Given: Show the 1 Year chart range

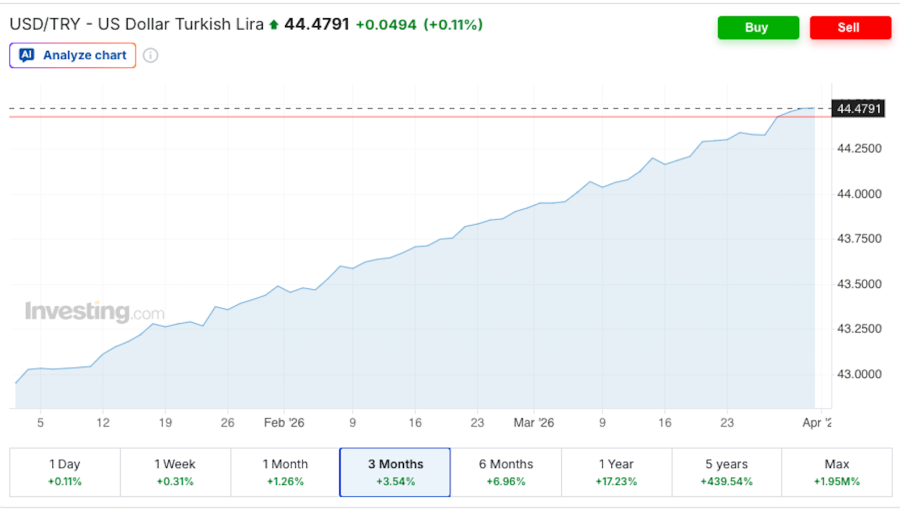Looking at the screenshot, I should point(616,472).
